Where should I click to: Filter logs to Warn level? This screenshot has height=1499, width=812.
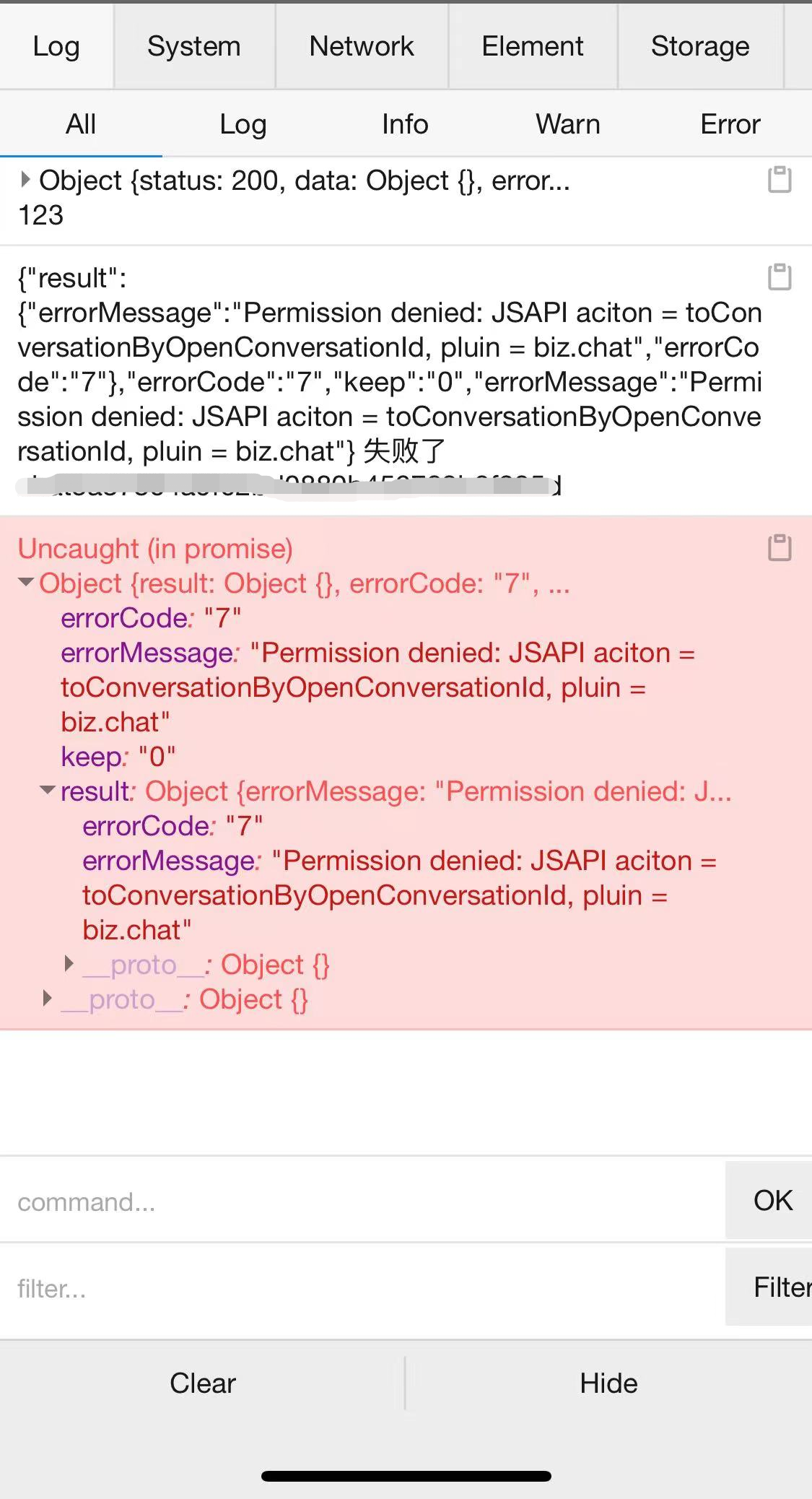(x=568, y=124)
